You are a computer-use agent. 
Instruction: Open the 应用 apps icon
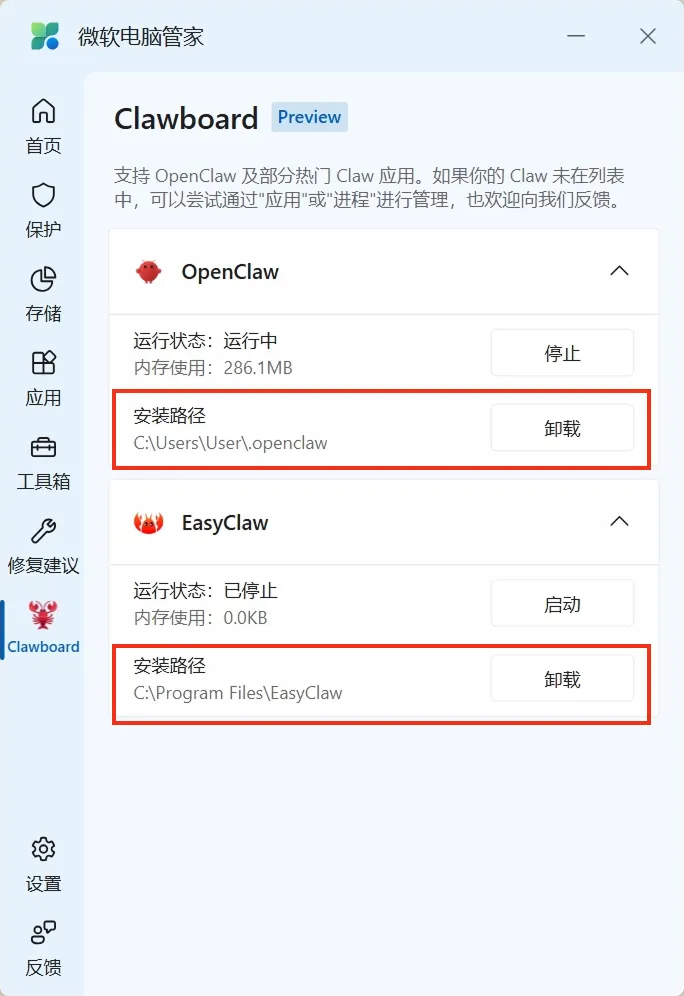click(x=43, y=363)
